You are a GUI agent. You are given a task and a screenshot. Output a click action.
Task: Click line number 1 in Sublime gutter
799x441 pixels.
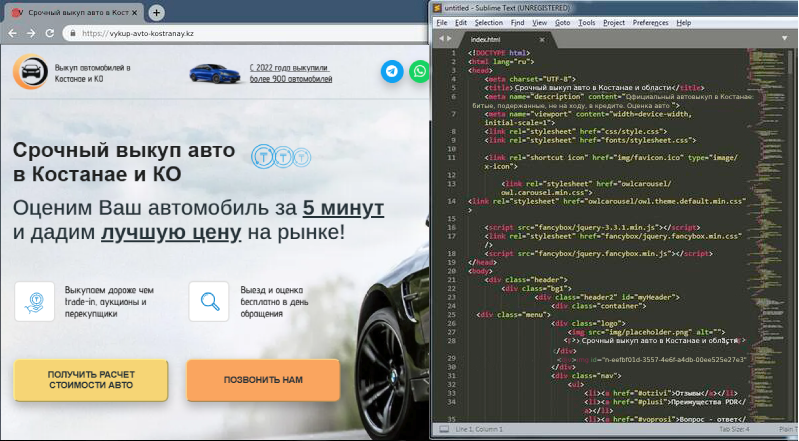tap(453, 53)
